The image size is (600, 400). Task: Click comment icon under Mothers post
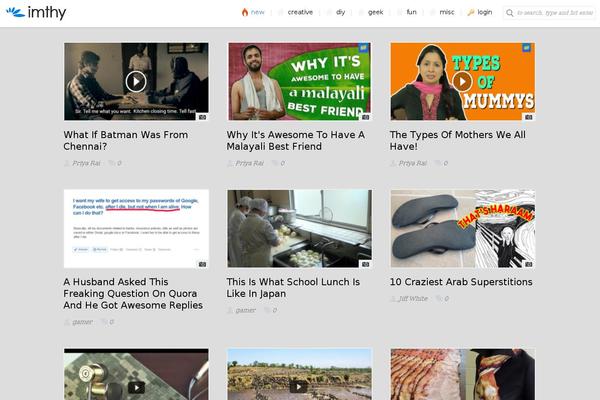[438, 163]
